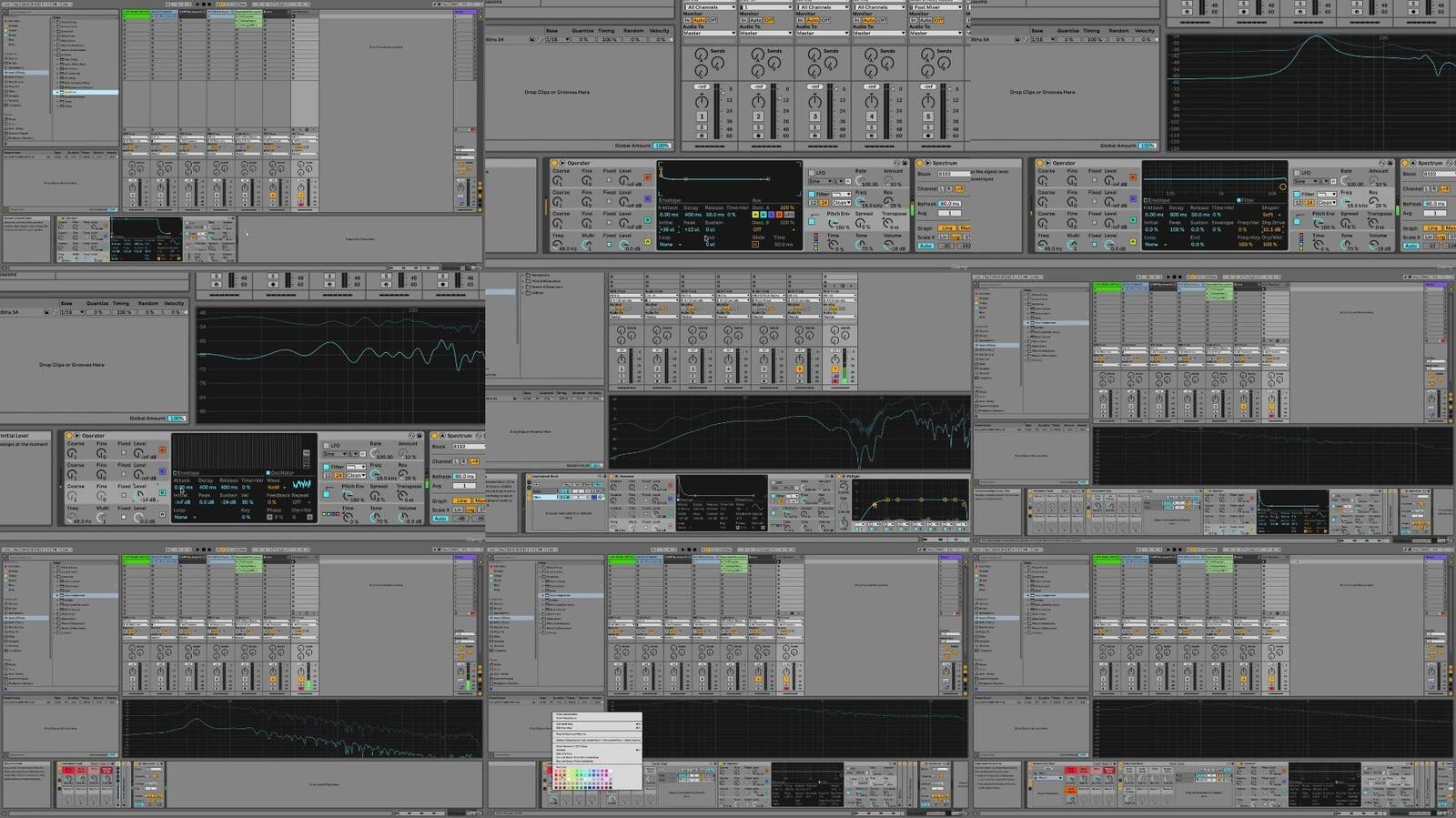
Task: Click track 1's pan knob
Action: tap(702, 101)
